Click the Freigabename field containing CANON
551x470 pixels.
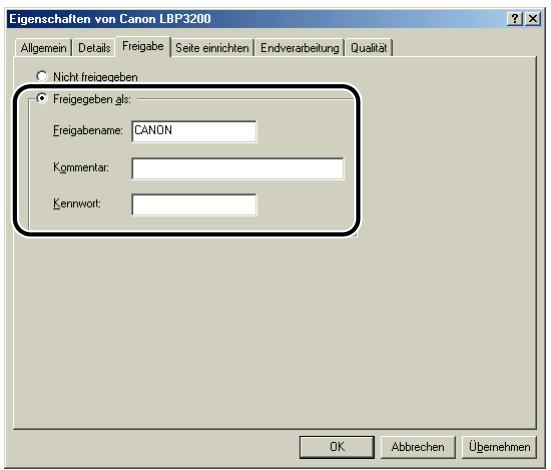pyautogui.click(x=194, y=131)
